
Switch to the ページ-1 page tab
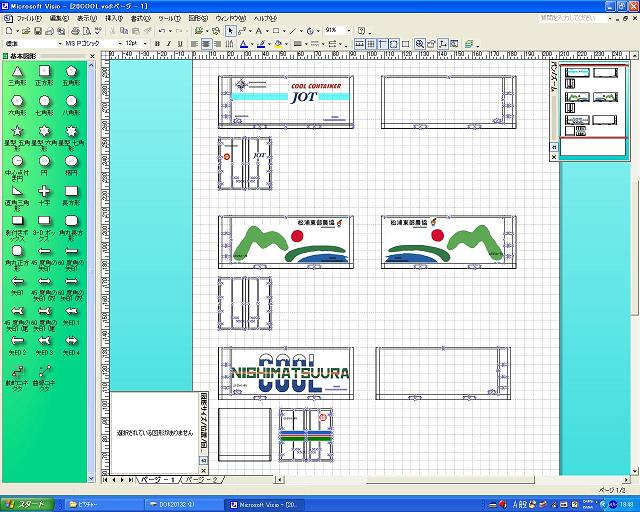point(158,480)
